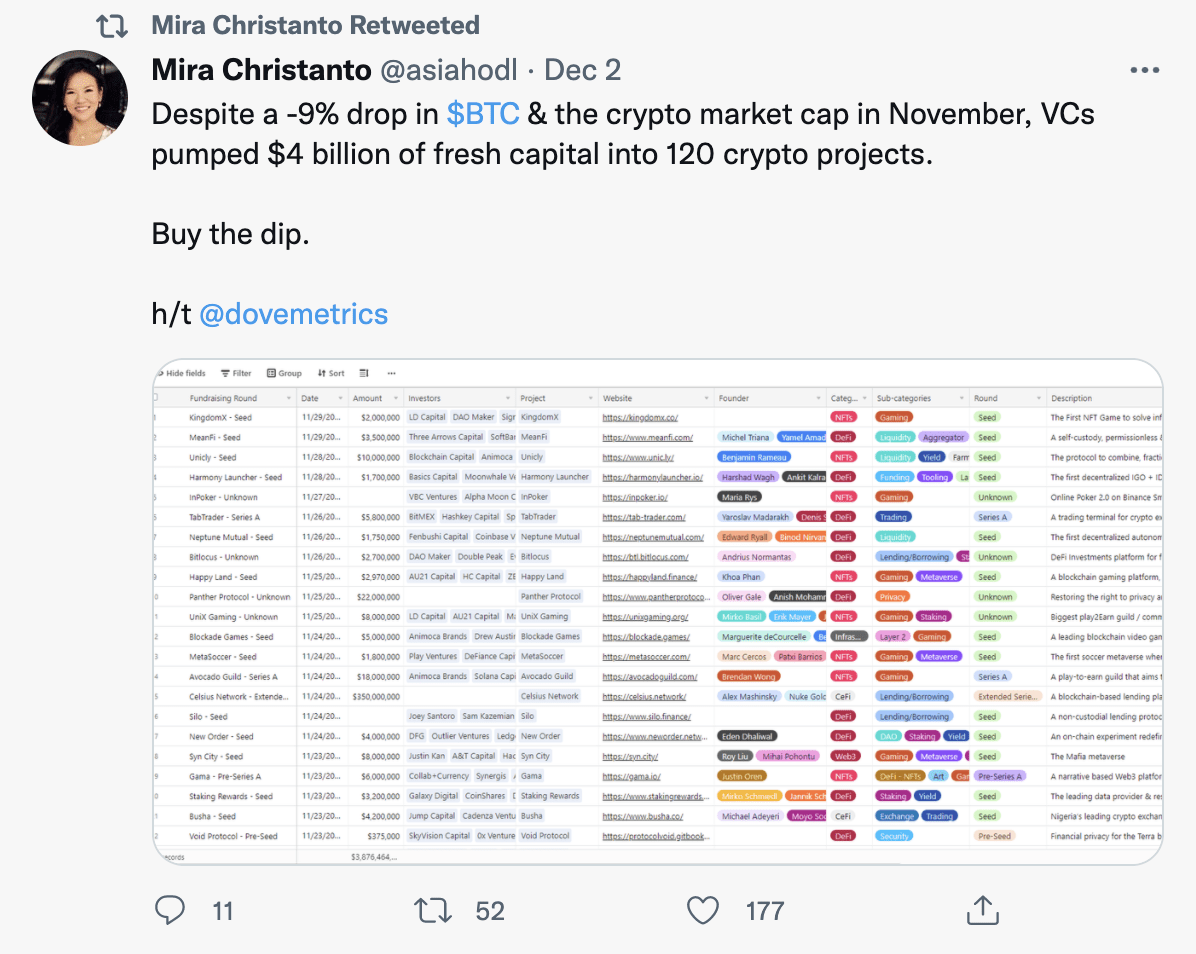Click Mira Christanto Retweeted label
This screenshot has width=1196, height=954.
pos(316,25)
